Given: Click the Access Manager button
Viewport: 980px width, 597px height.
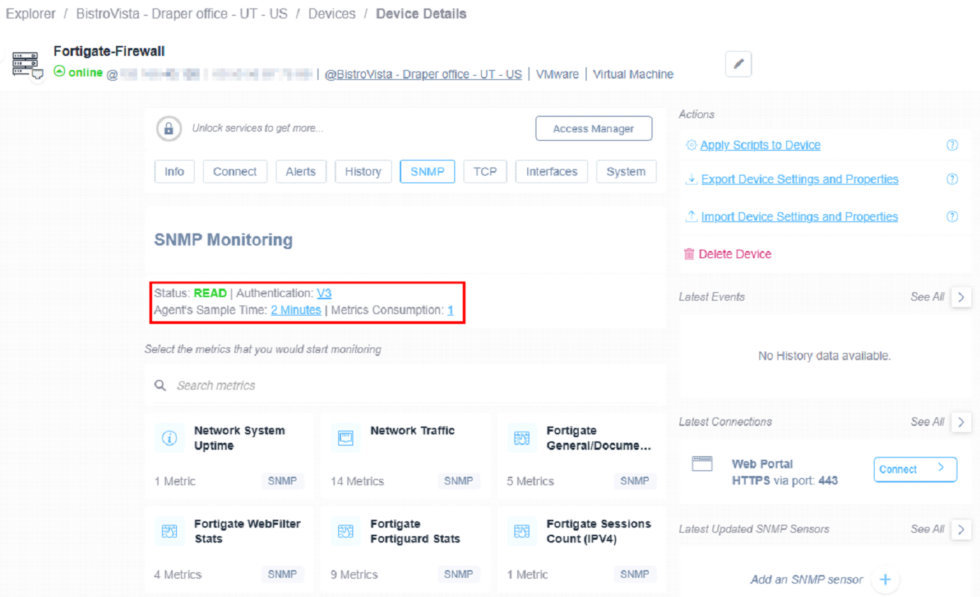Looking at the screenshot, I should (594, 128).
